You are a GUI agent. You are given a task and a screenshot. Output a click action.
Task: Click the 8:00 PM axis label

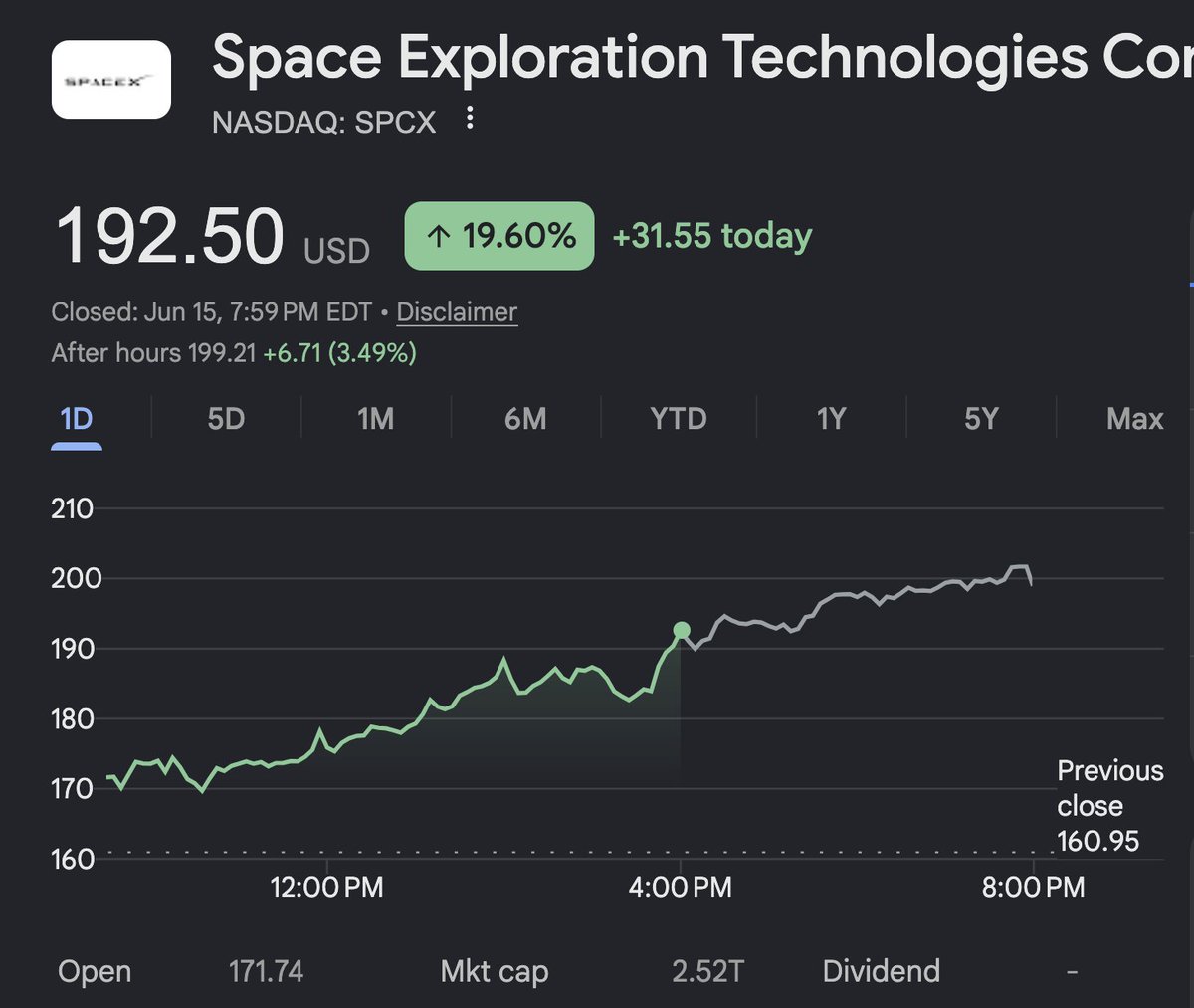point(1033,887)
